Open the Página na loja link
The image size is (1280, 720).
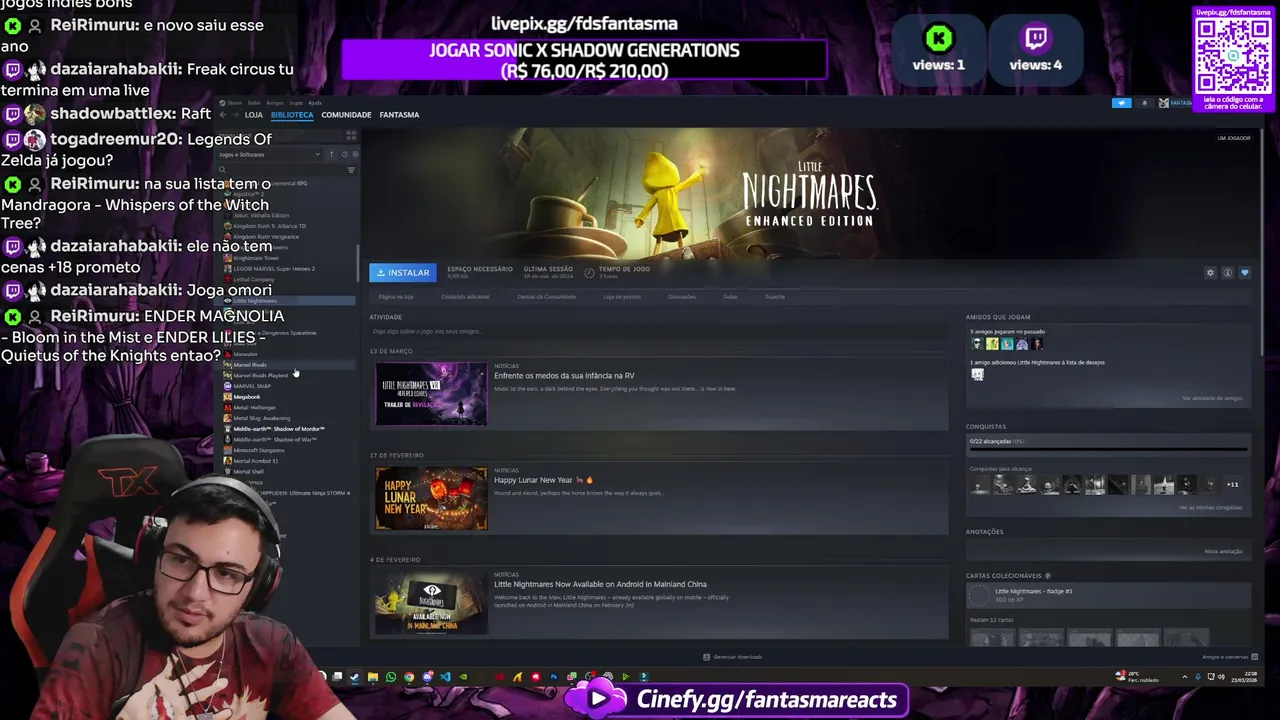395,297
